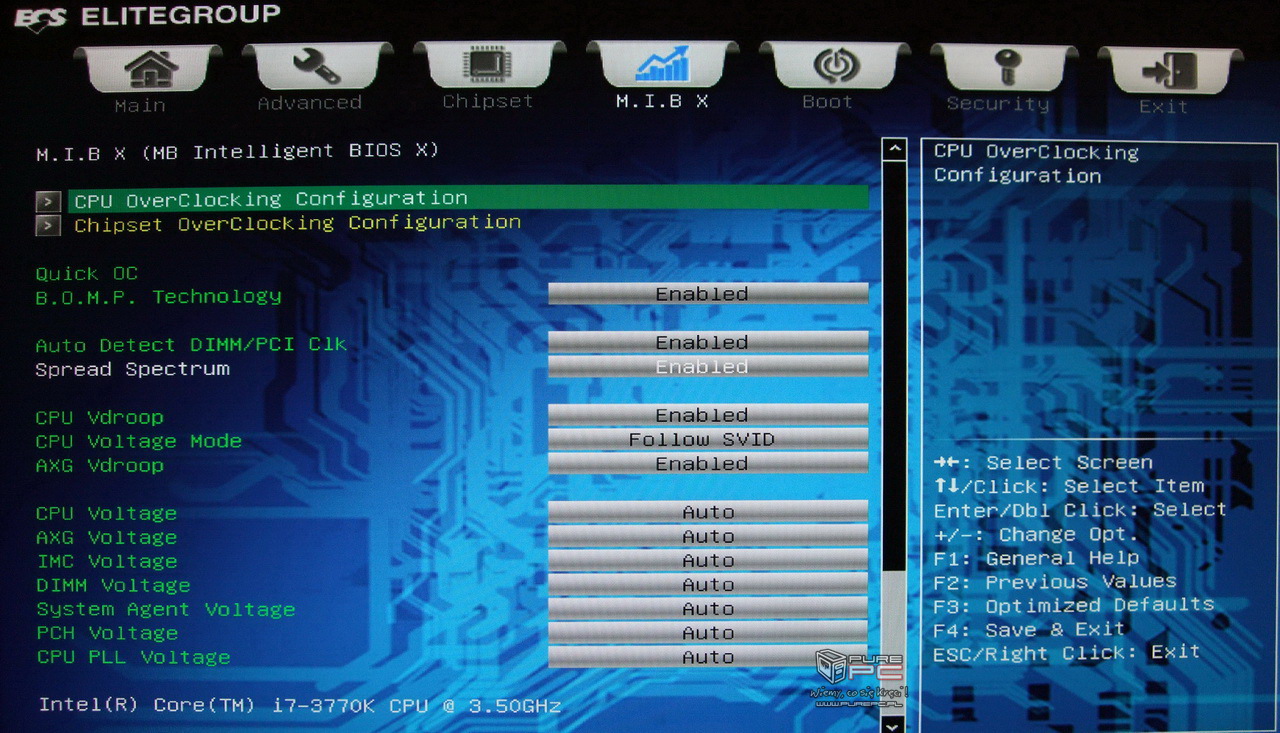Change PCH Voltage Auto setting
Screen dimensions: 1280x733
[x=708, y=633]
